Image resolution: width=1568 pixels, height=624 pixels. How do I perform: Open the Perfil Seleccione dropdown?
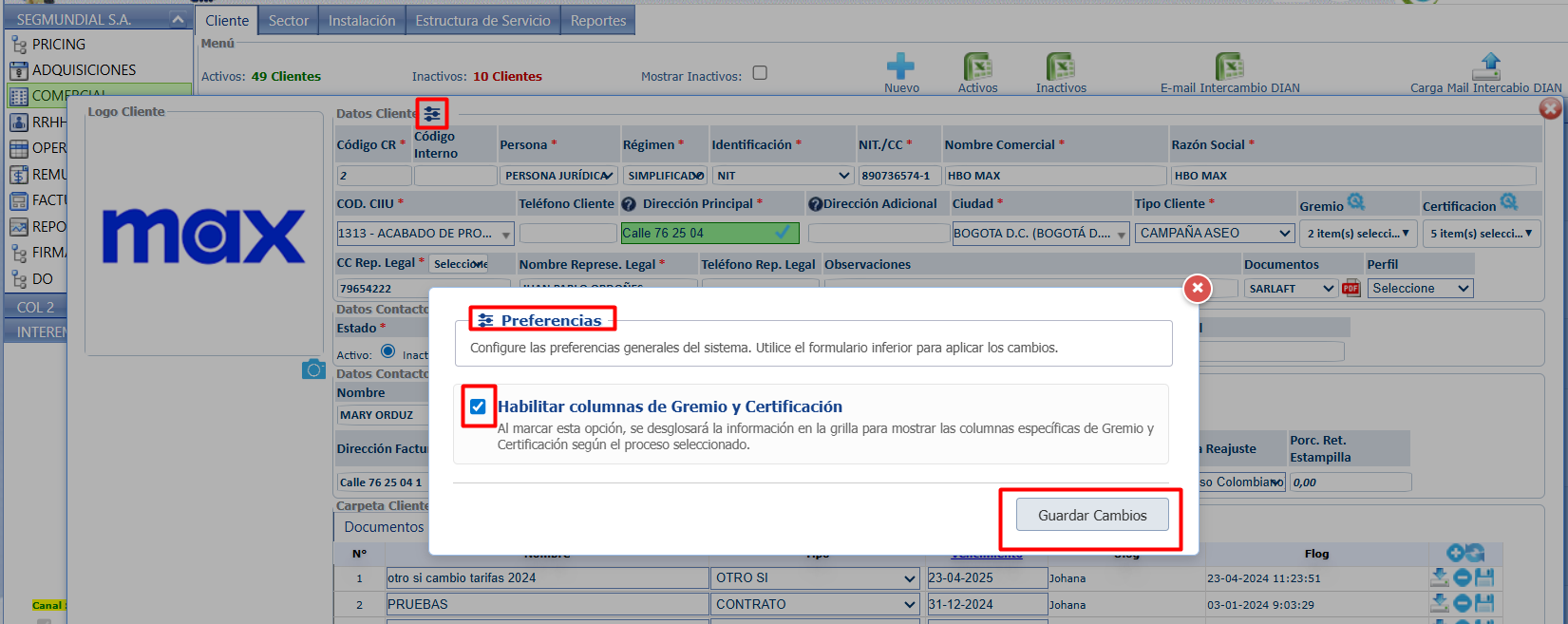[1420, 289]
